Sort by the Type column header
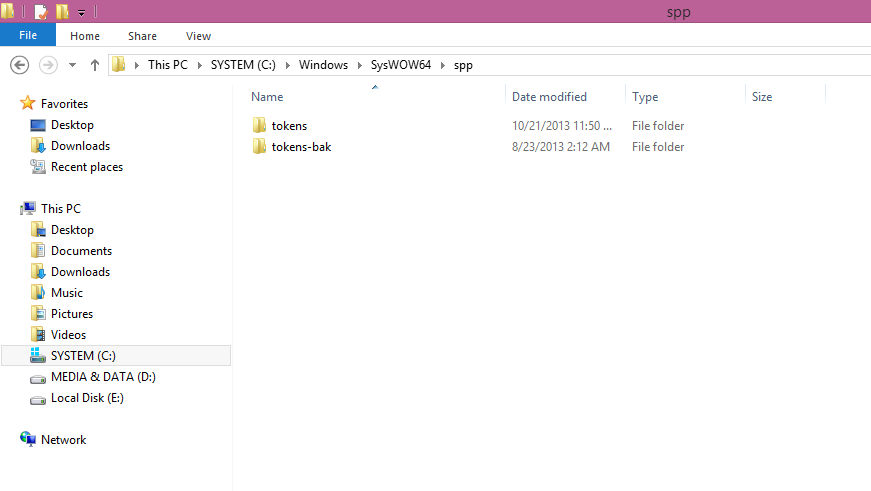 645,97
